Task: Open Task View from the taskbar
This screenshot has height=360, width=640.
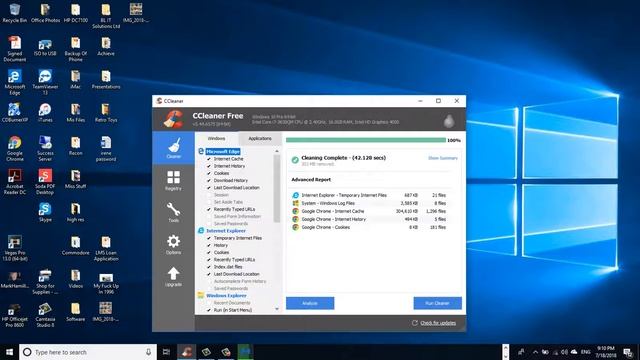Action: [x=166, y=351]
